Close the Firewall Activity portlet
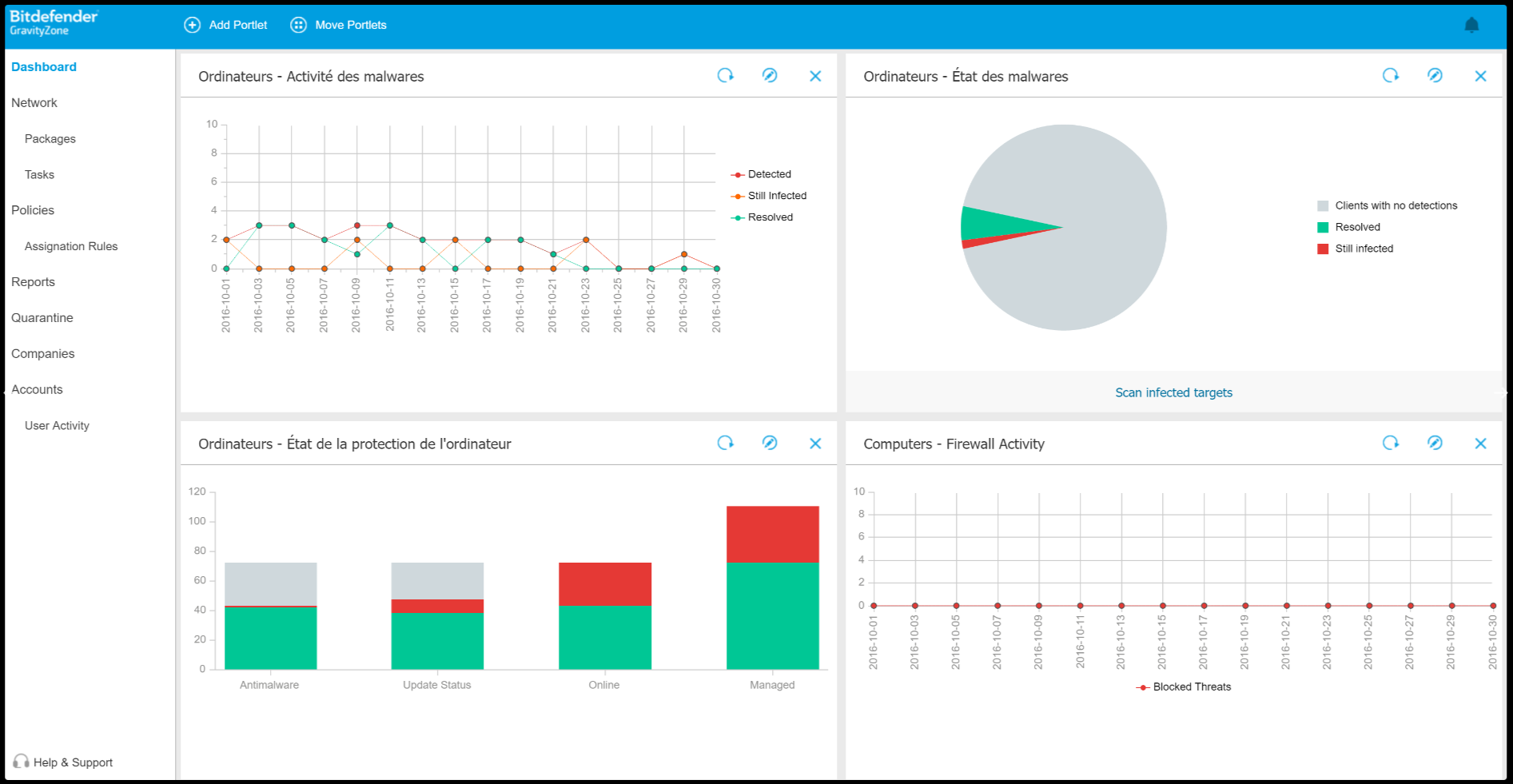The image size is (1513, 784). point(1480,444)
